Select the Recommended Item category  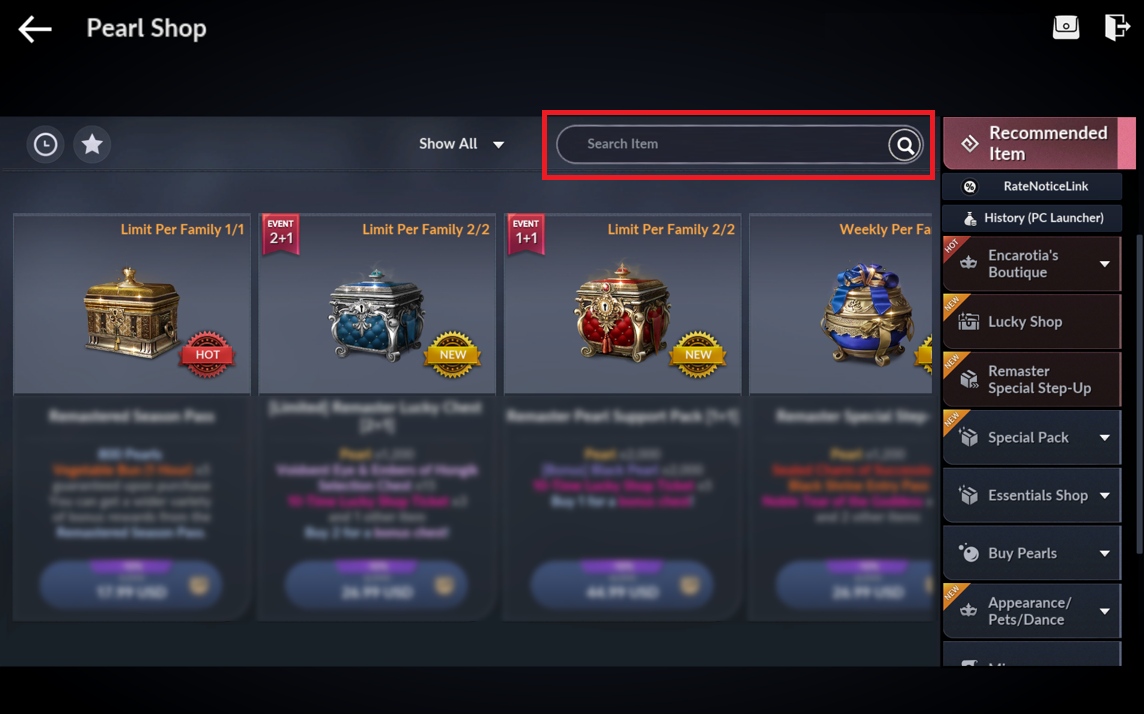pyautogui.click(x=1039, y=144)
